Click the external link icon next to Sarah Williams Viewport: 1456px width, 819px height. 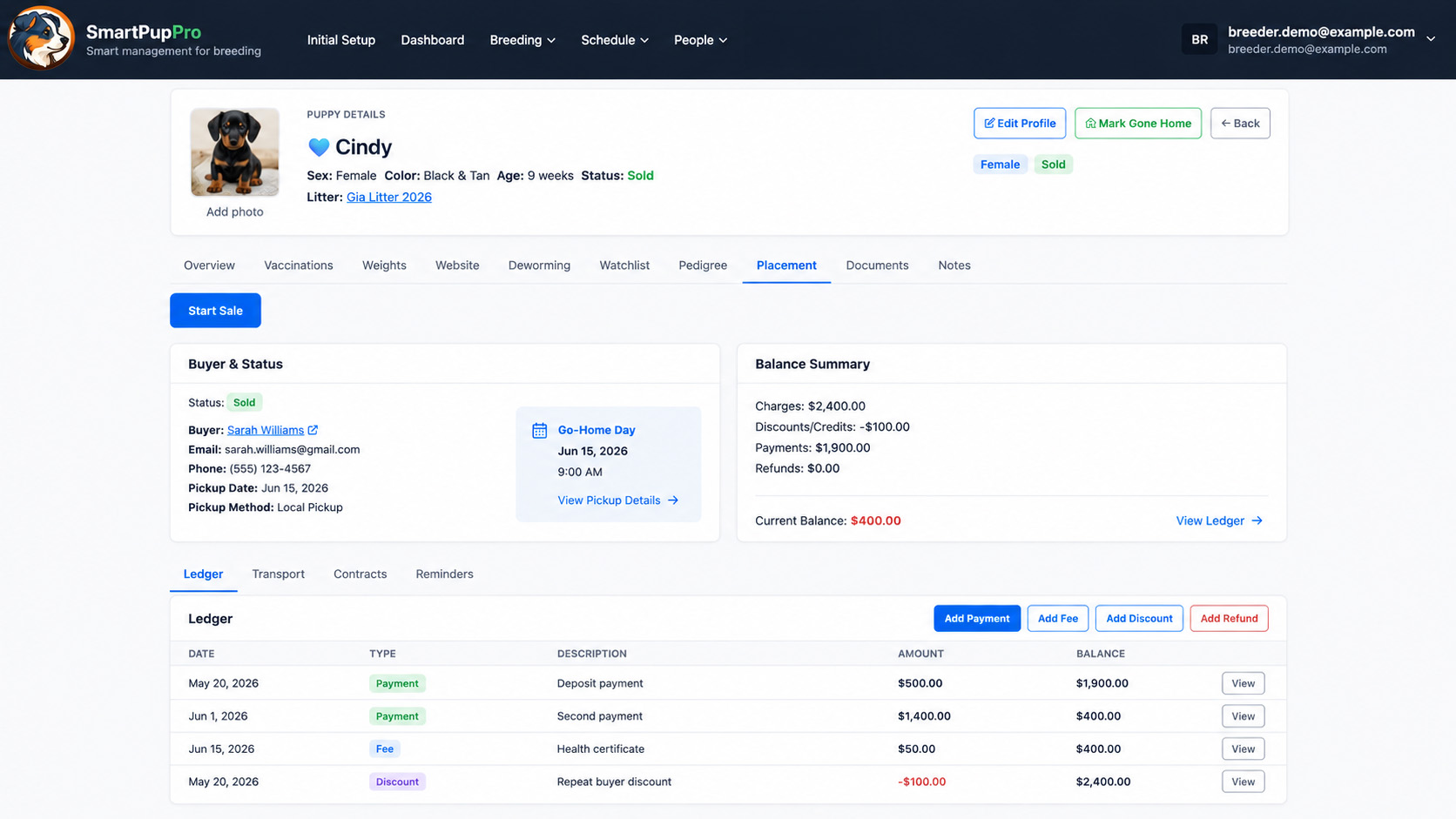313,430
